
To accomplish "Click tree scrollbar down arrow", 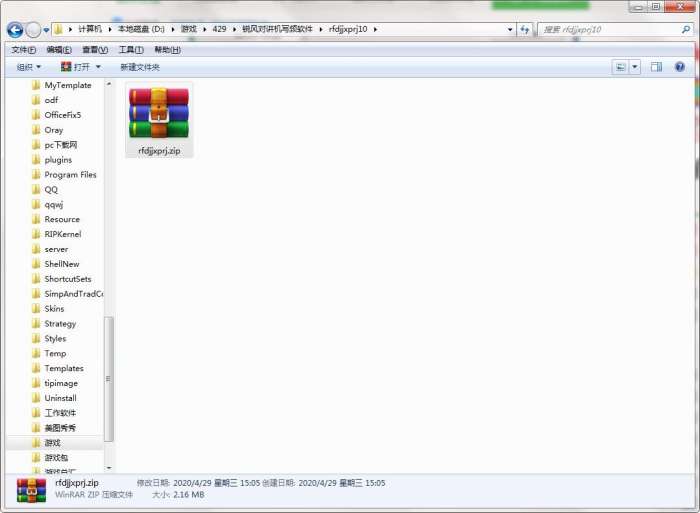I will point(108,468).
